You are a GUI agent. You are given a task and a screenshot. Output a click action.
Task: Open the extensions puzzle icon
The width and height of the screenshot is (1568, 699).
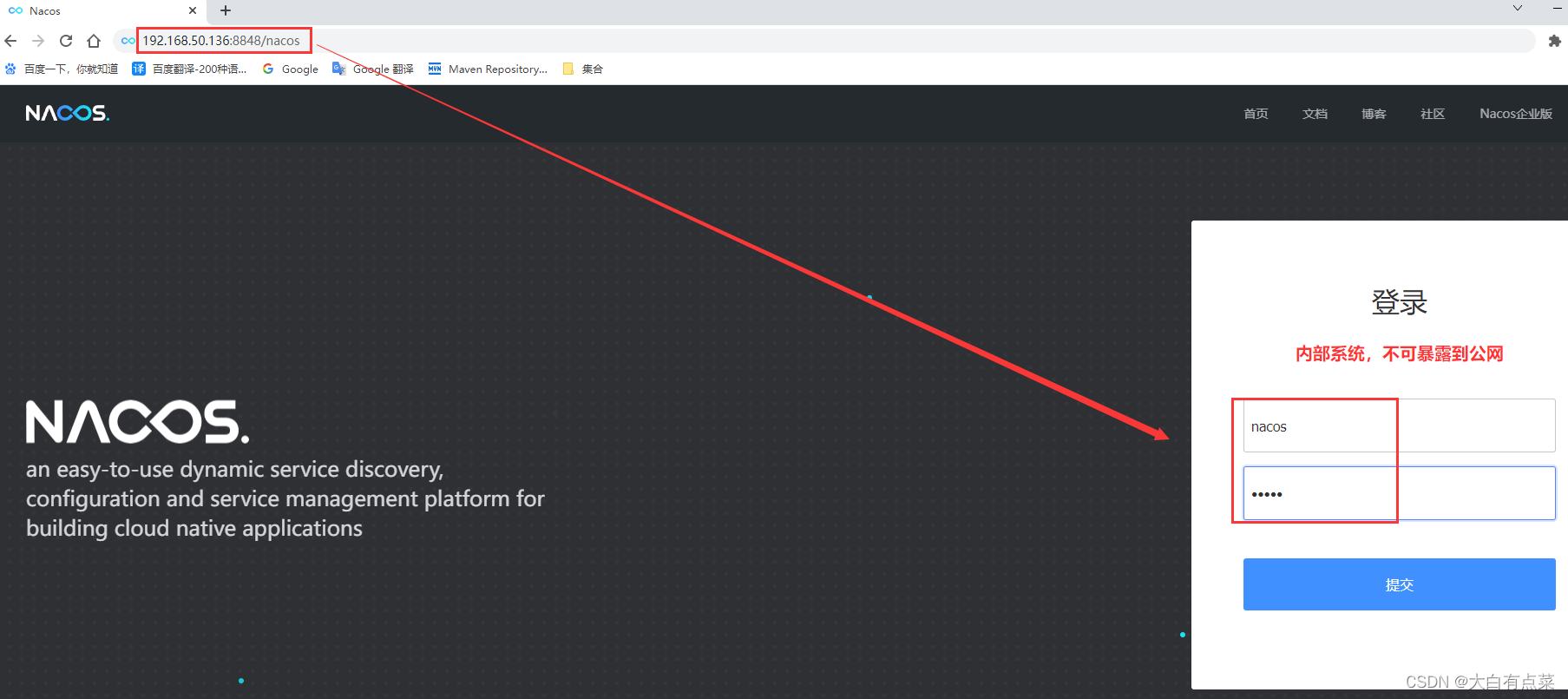tap(1554, 41)
